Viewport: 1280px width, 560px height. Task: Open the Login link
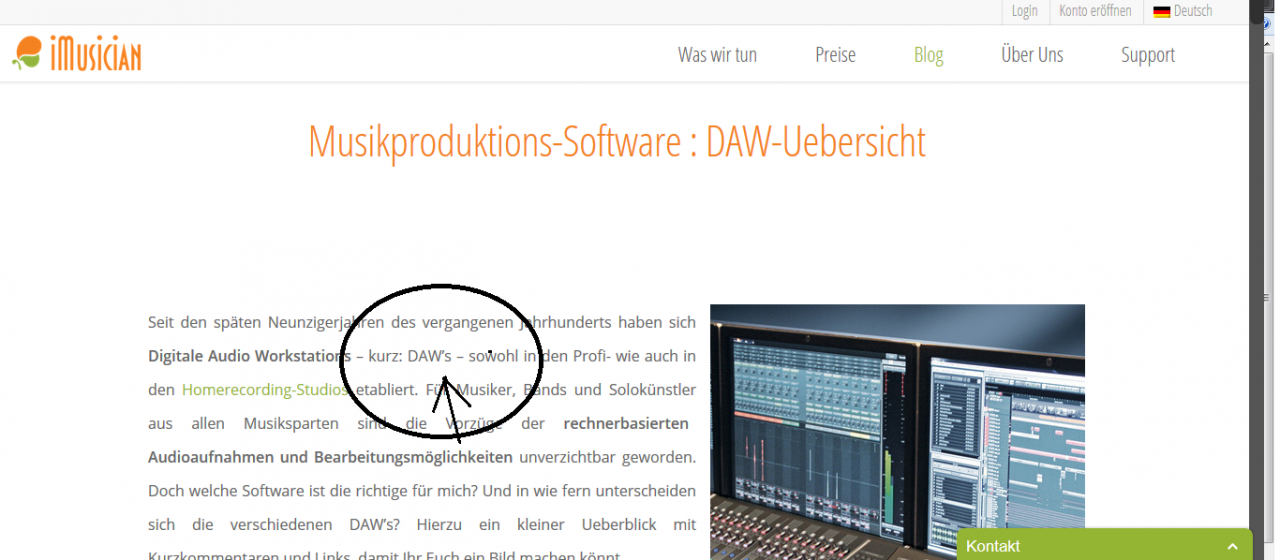1024,11
